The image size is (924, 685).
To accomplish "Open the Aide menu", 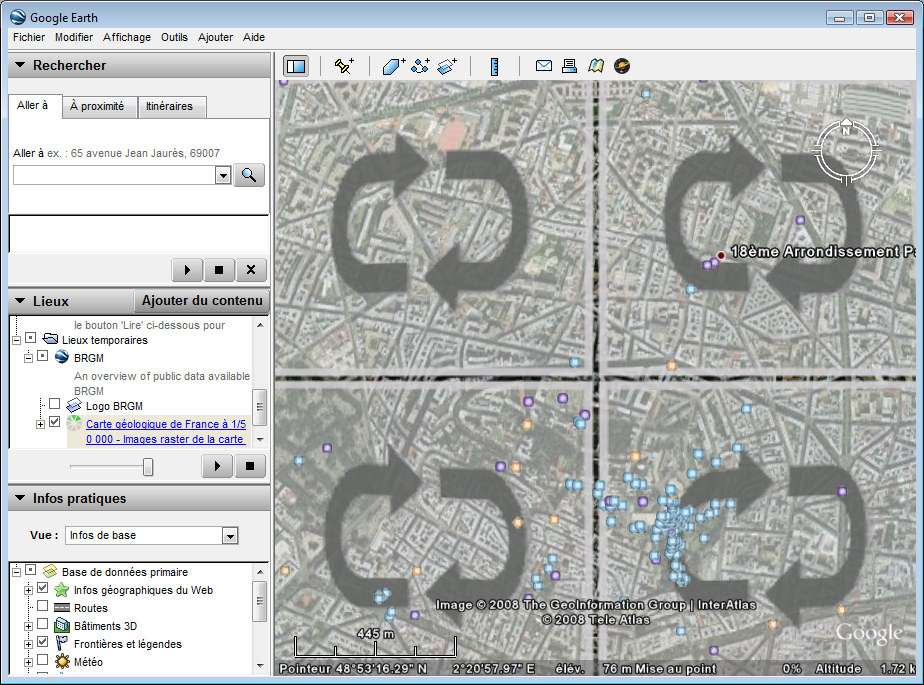I will pos(254,37).
